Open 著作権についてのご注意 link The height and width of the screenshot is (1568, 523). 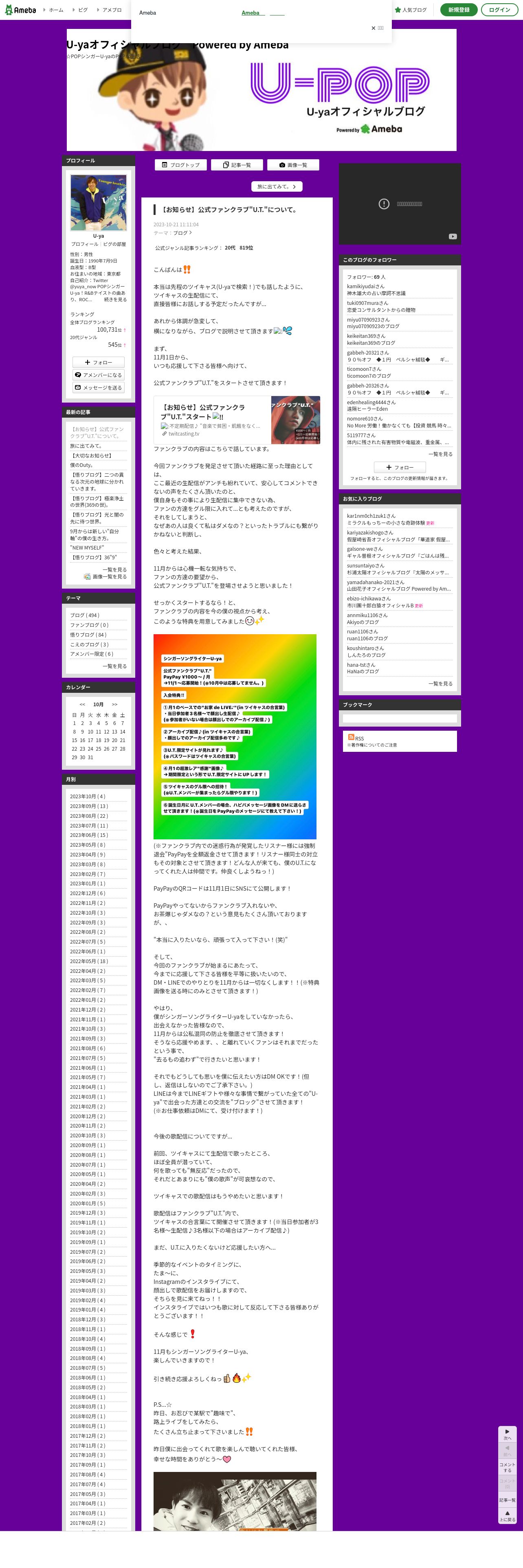click(x=372, y=745)
